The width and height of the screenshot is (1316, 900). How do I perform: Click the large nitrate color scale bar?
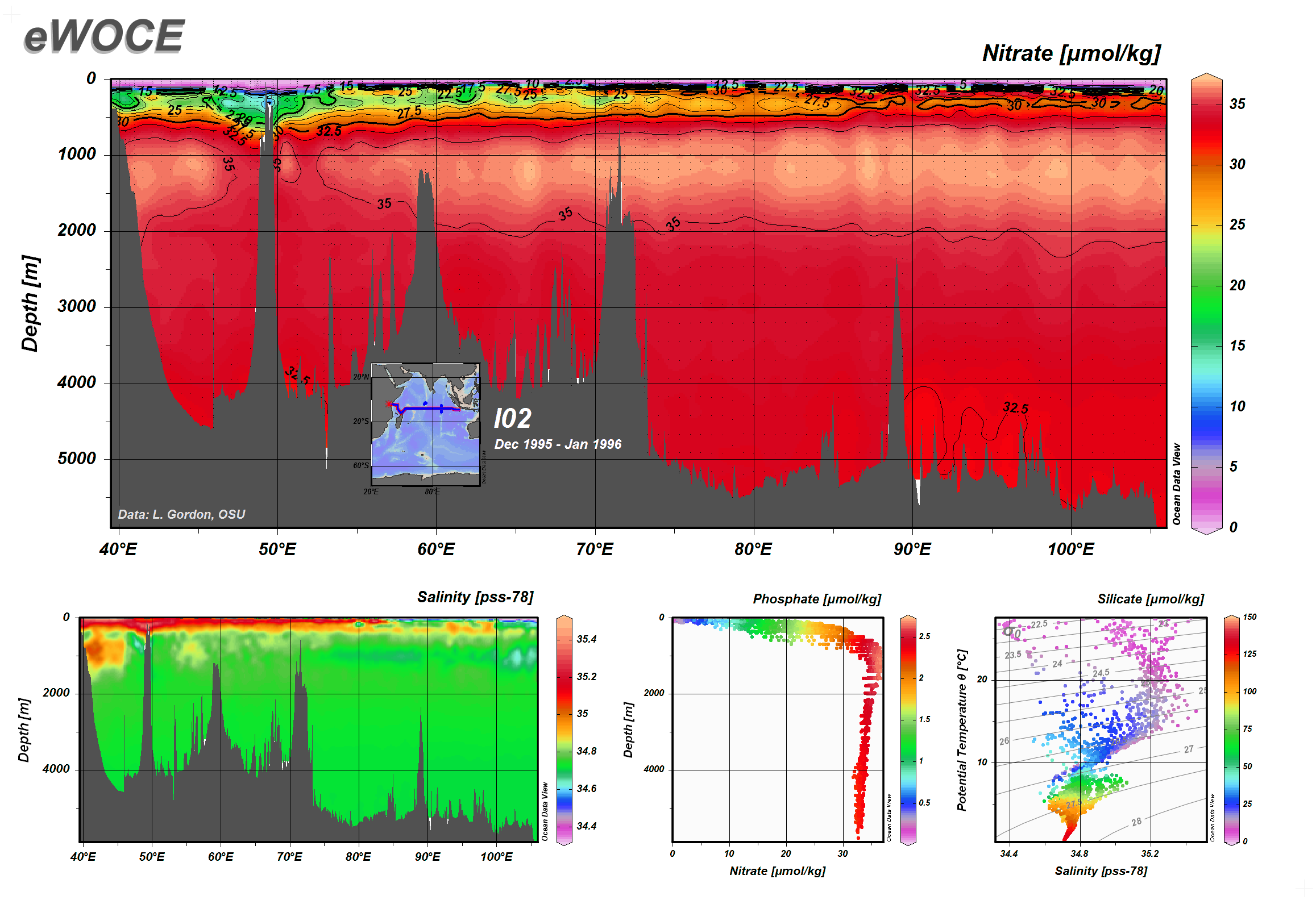[1206, 304]
